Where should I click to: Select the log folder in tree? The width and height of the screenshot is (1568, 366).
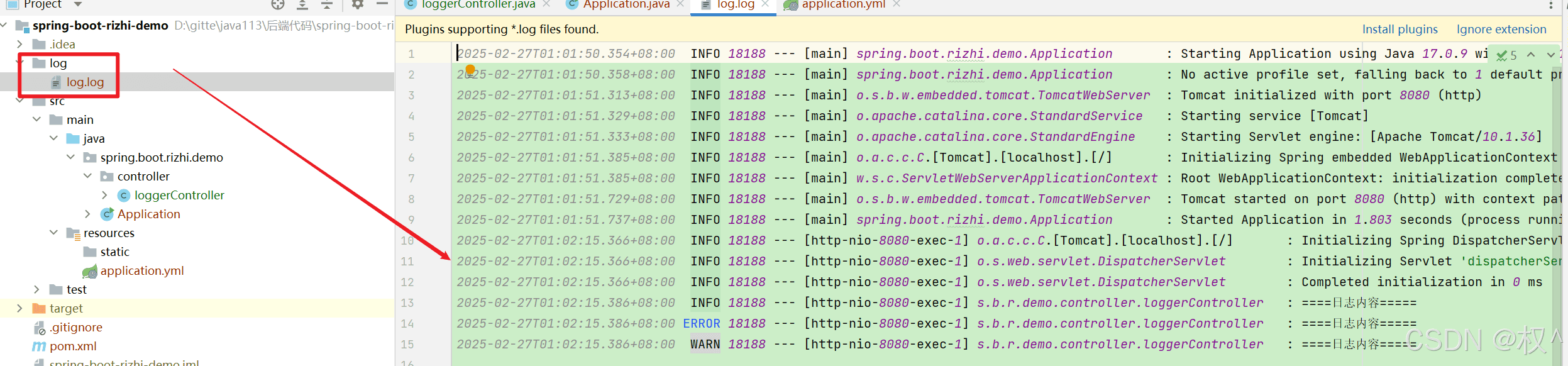pyautogui.click(x=58, y=63)
